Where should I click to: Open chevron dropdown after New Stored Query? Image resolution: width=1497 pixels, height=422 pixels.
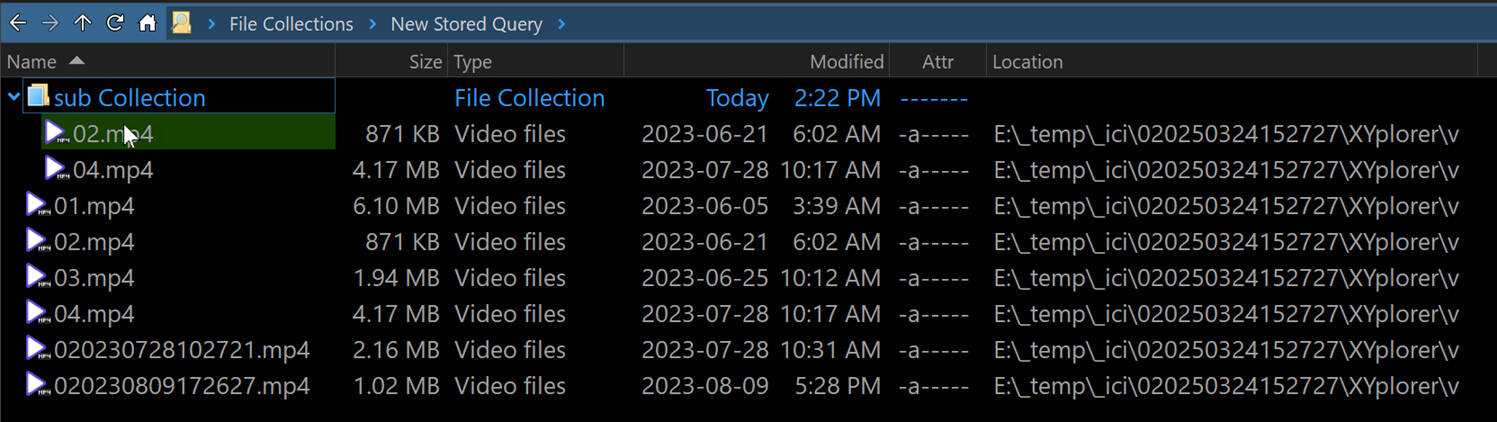(562, 24)
